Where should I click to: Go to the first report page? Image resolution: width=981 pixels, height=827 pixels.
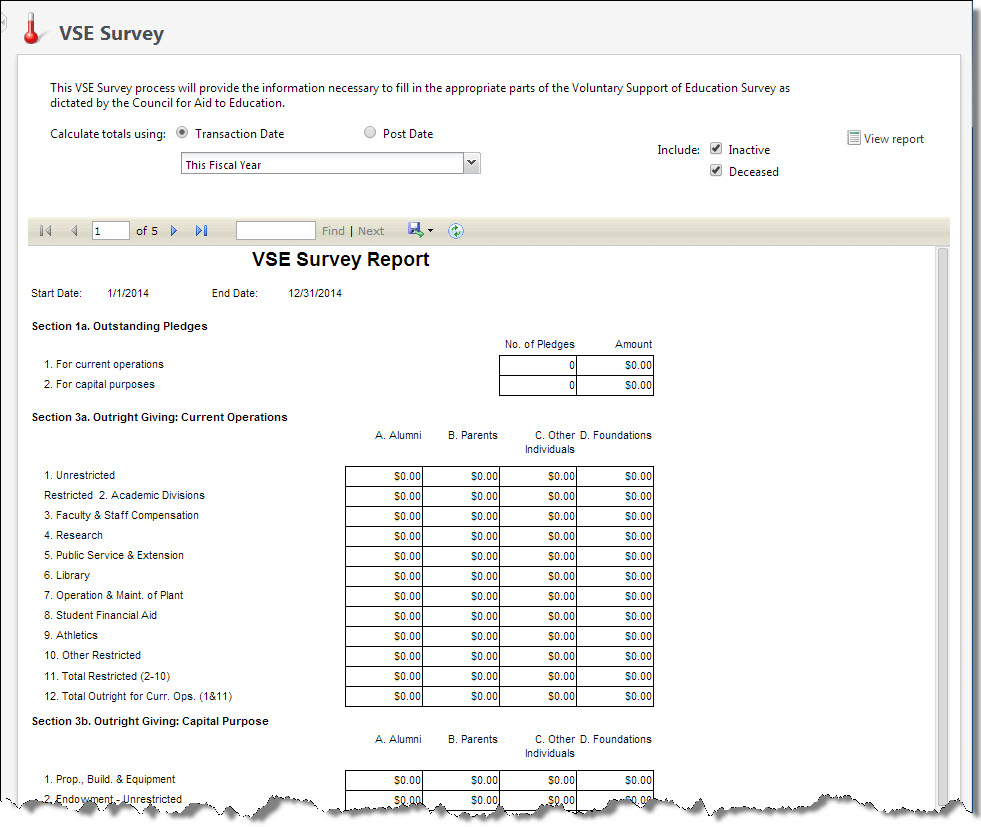tap(46, 231)
